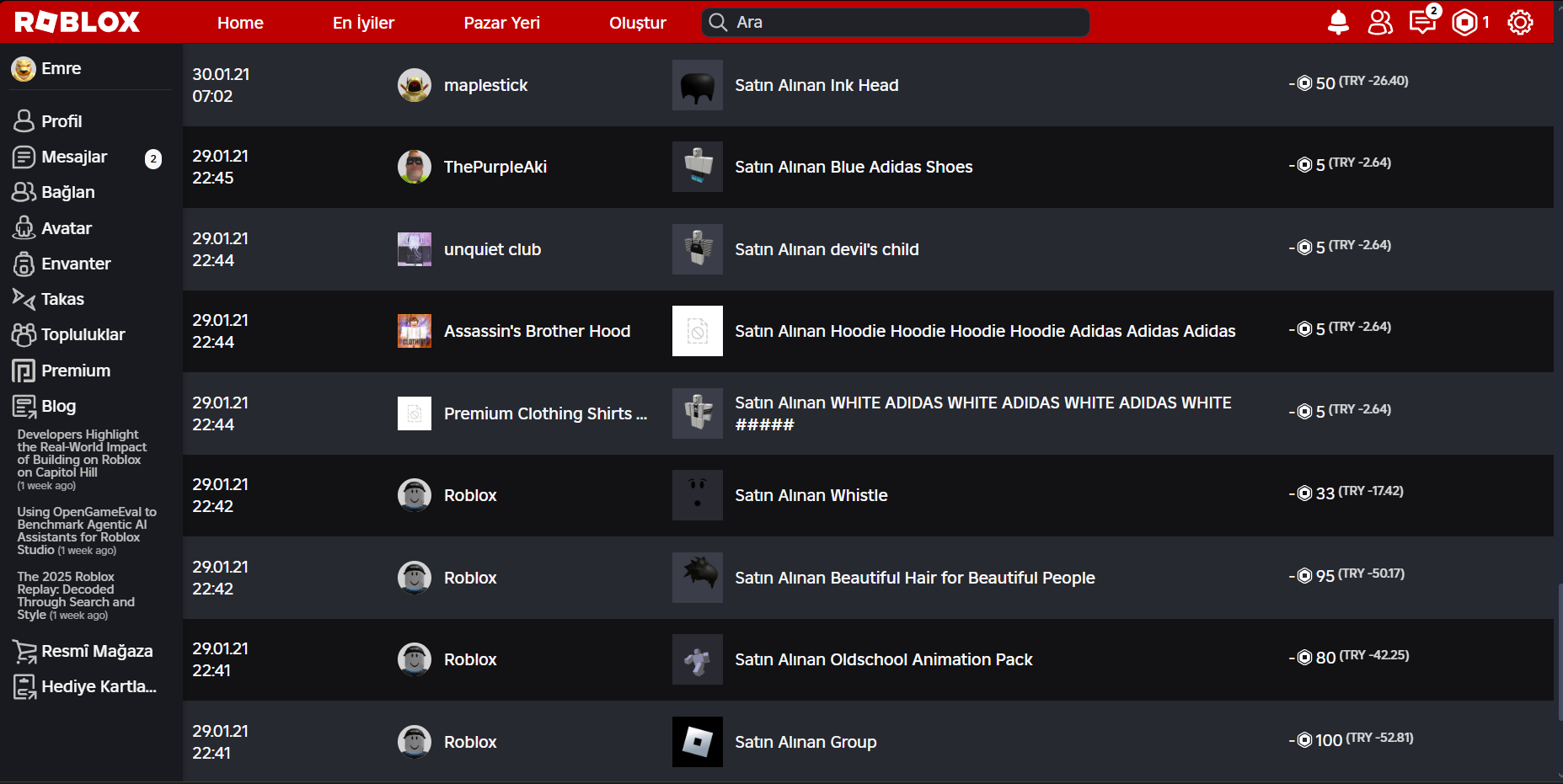Image resolution: width=1563 pixels, height=784 pixels.
Task: Click Roblox seller in Whistle row
Action: (470, 495)
